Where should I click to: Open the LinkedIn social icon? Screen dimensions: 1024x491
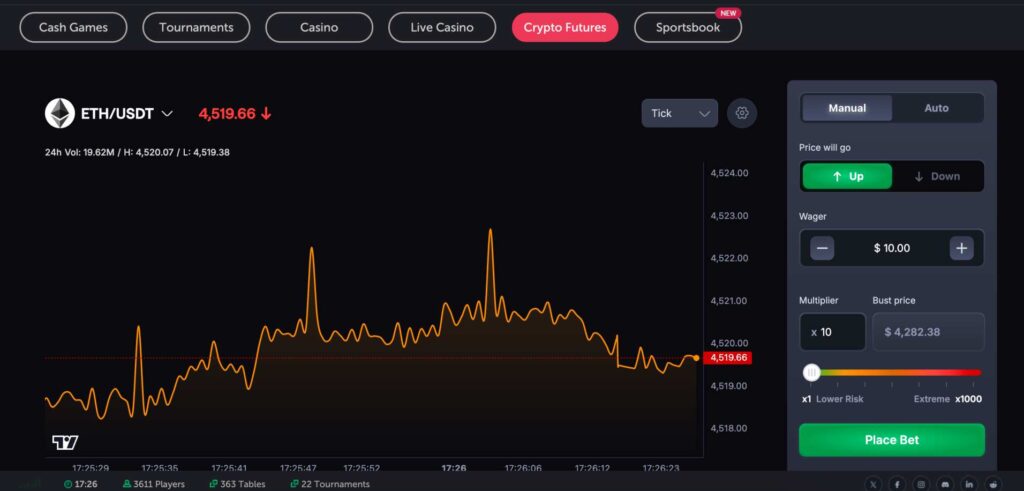pyautogui.click(x=969, y=484)
